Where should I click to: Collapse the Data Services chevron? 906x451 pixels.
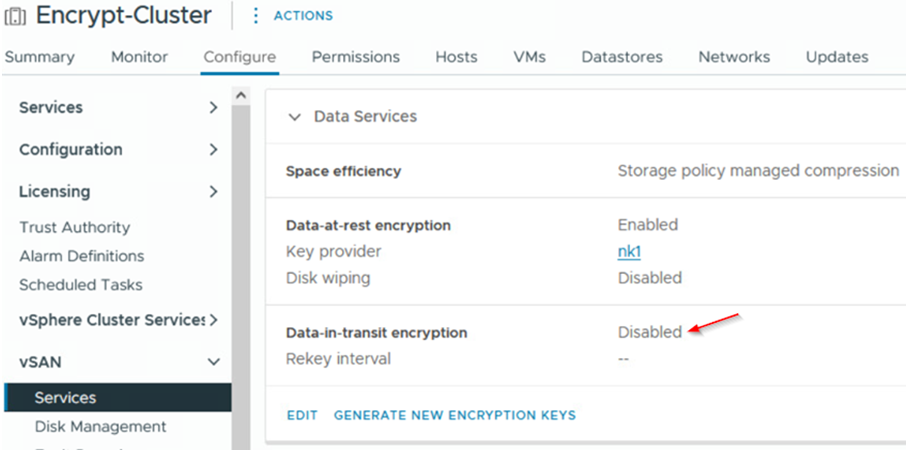click(x=295, y=117)
